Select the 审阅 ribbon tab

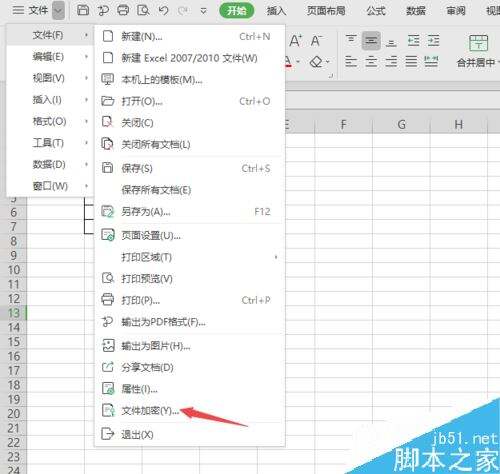[456, 11]
